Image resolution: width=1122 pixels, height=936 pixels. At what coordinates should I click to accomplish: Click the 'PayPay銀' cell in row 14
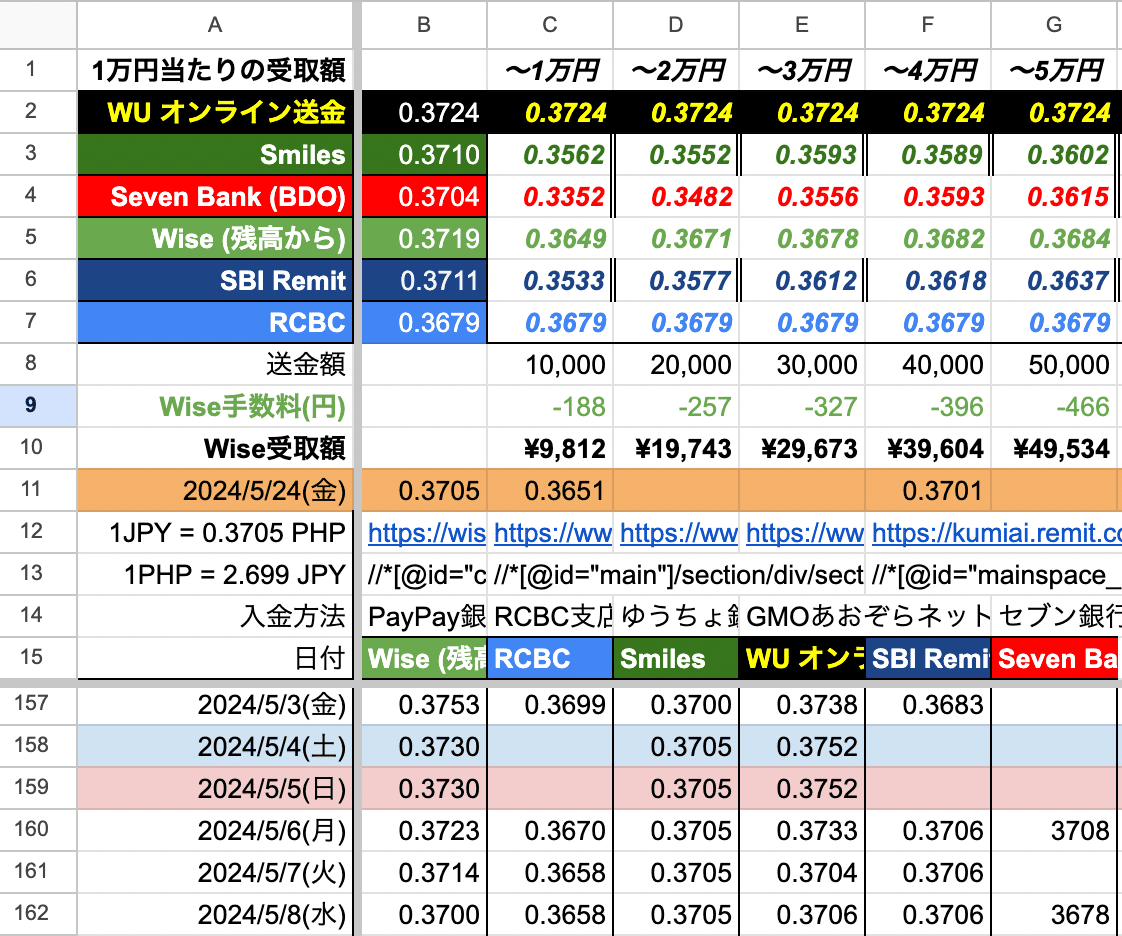point(424,616)
